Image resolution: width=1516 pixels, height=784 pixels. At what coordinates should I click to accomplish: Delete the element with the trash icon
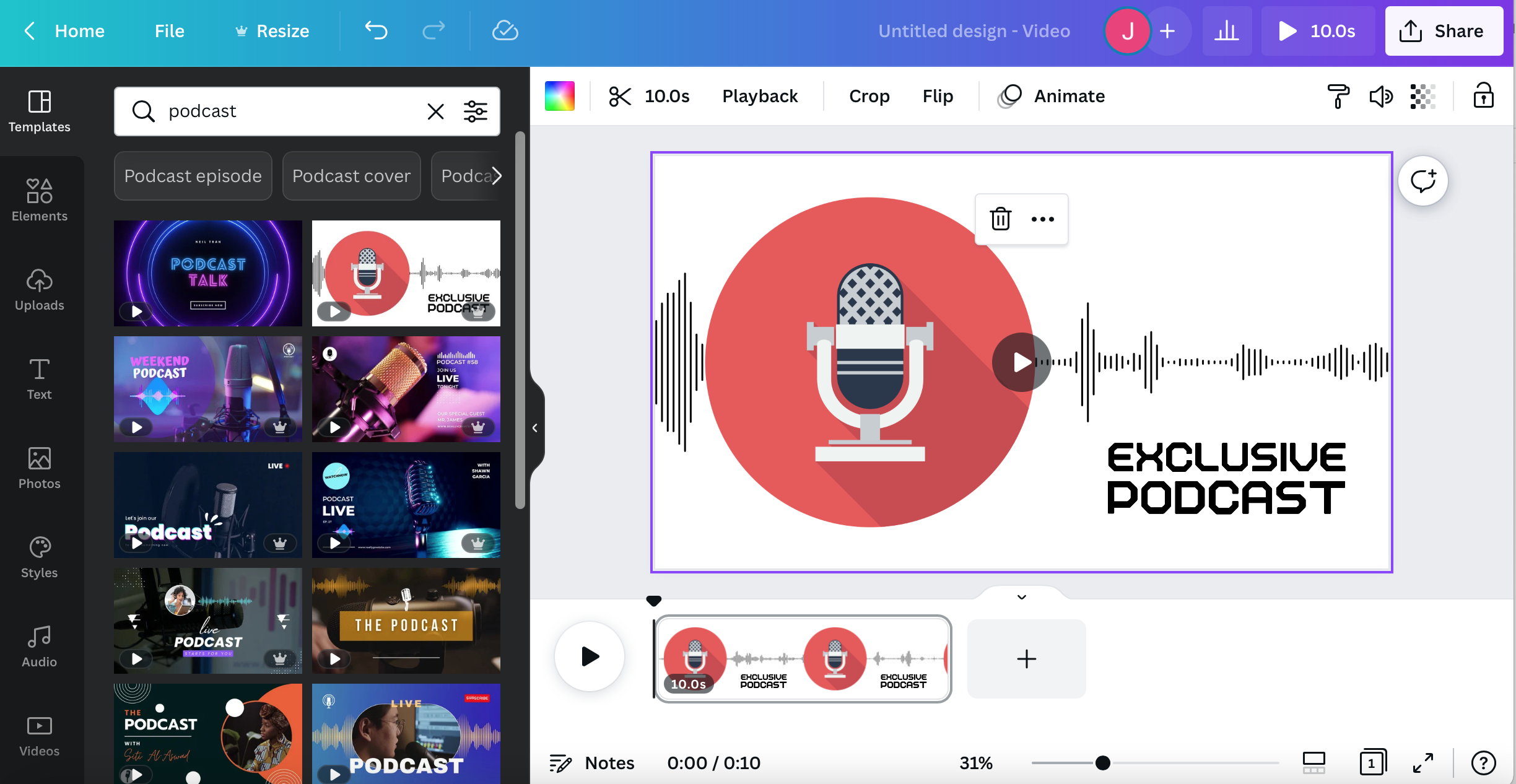pyautogui.click(x=1000, y=219)
